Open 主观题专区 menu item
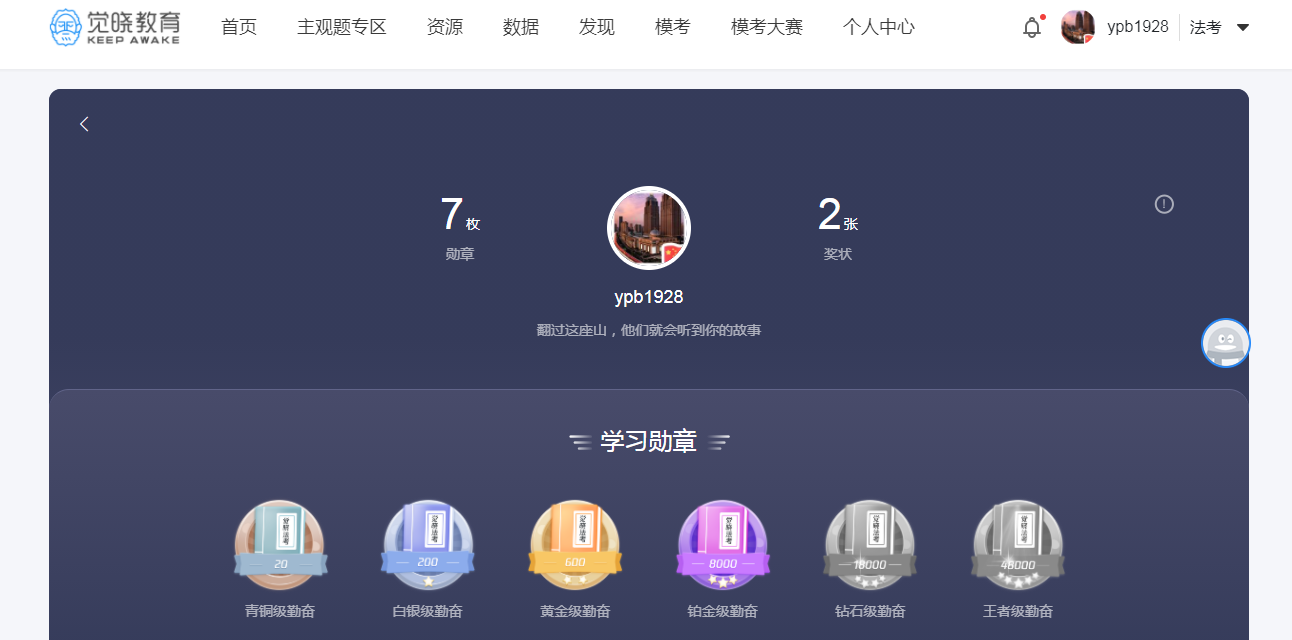The height and width of the screenshot is (640, 1292). [342, 27]
